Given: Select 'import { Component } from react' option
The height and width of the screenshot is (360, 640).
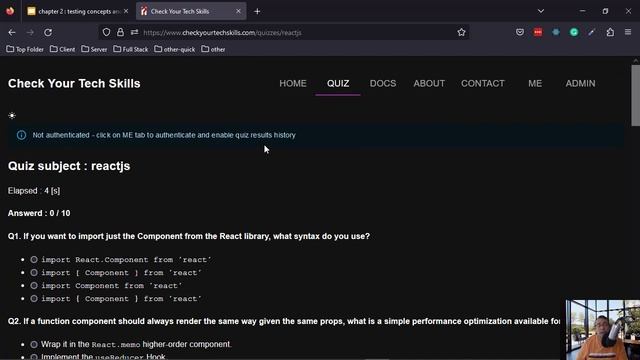Looking at the screenshot, I should tap(34, 299).
